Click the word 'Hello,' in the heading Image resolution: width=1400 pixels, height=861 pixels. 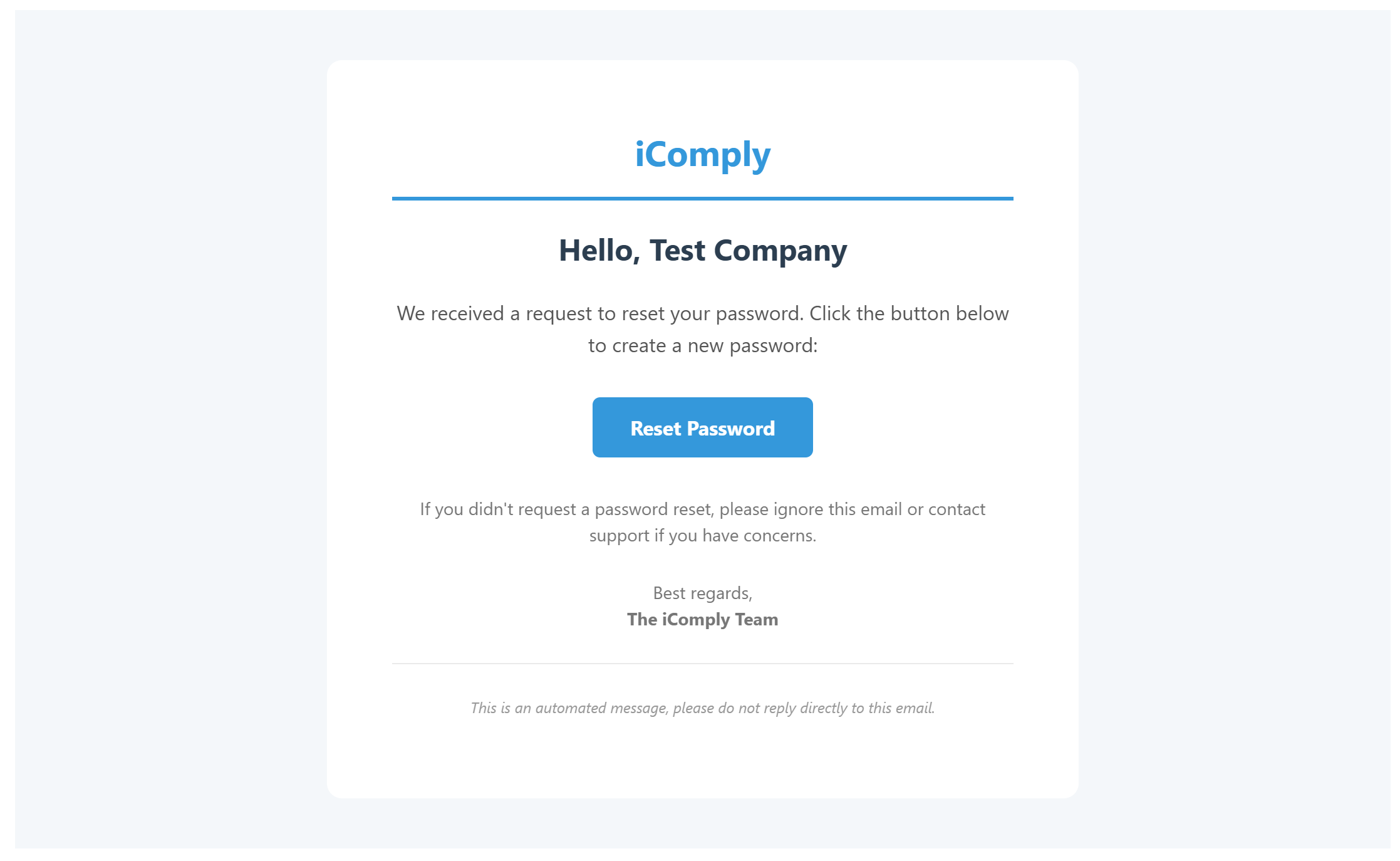[599, 251]
